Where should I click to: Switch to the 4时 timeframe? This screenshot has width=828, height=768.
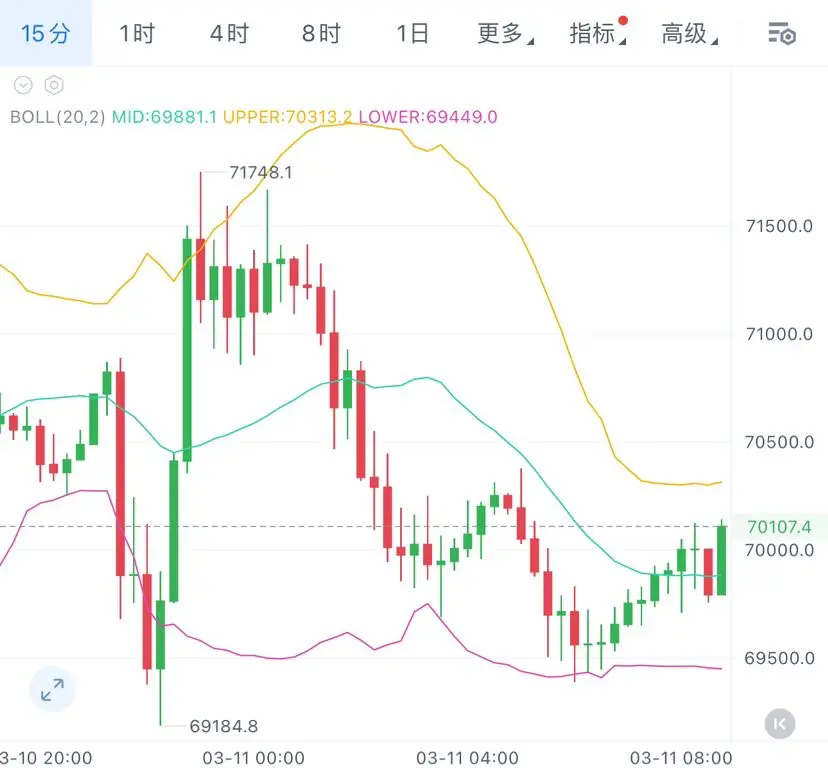pyautogui.click(x=229, y=33)
